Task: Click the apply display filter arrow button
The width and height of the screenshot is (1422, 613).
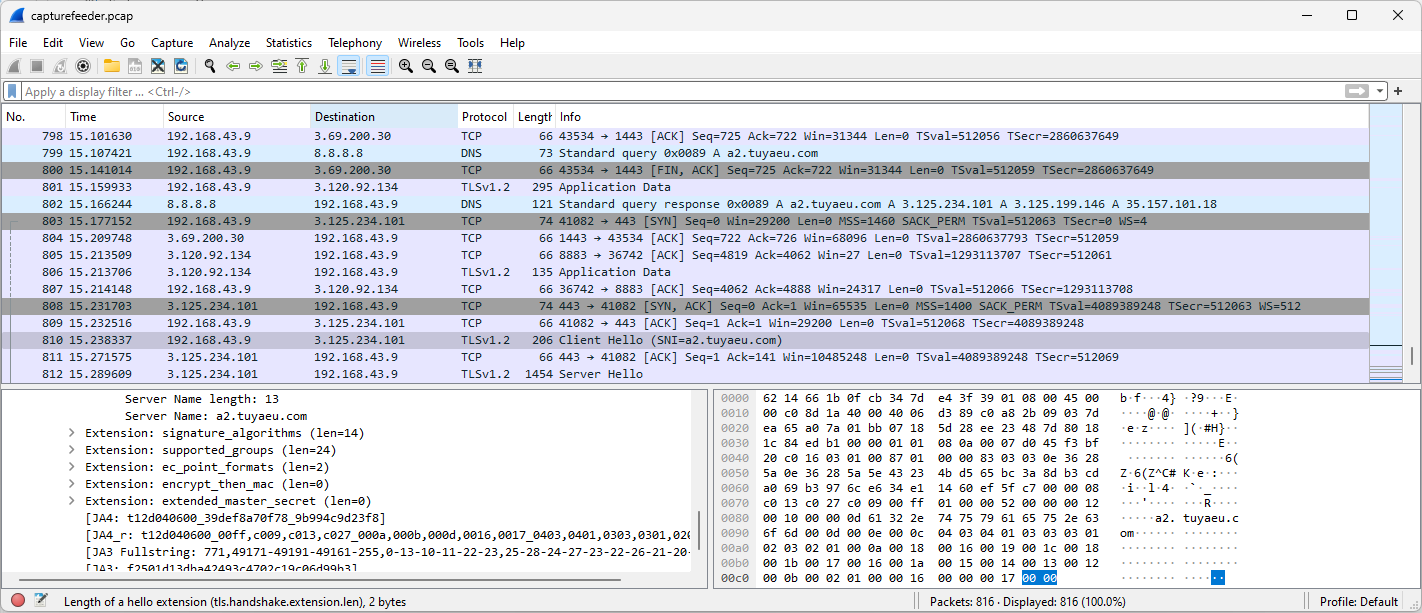Action: pyautogui.click(x=1357, y=91)
